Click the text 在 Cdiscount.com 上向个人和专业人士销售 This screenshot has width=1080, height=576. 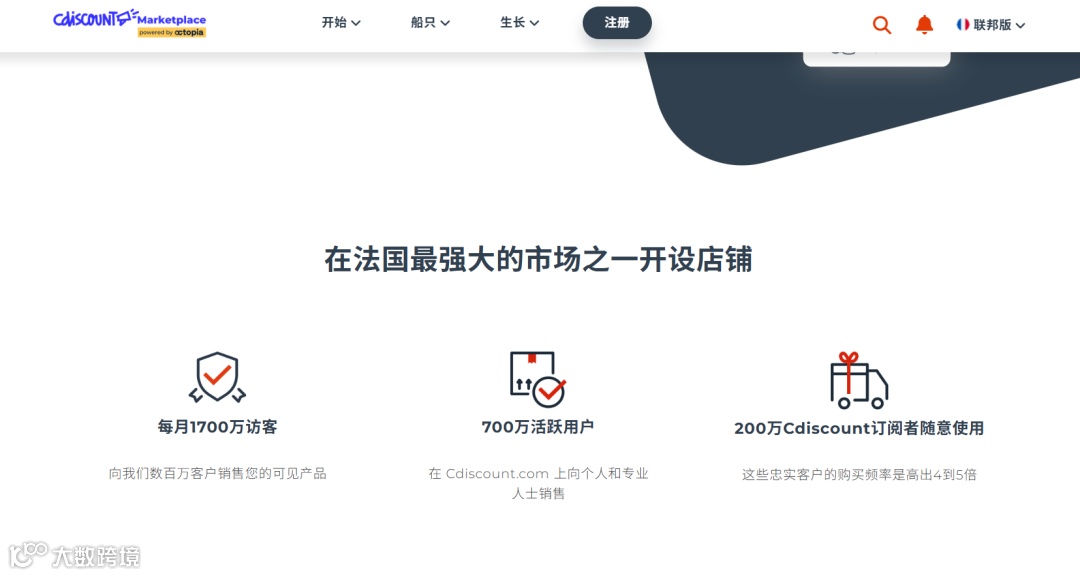[538, 484]
